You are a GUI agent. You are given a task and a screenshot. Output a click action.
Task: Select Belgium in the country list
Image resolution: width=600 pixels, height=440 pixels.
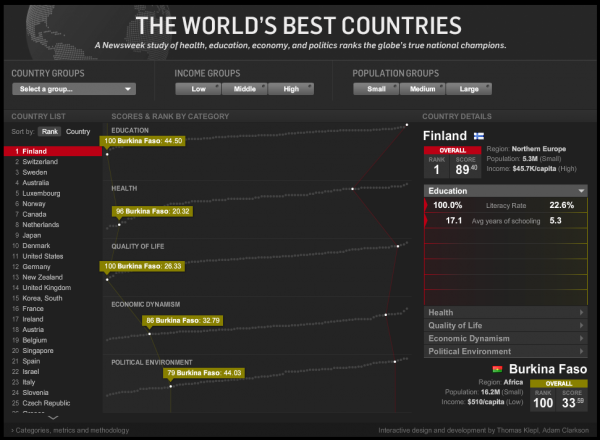[x=53, y=340]
